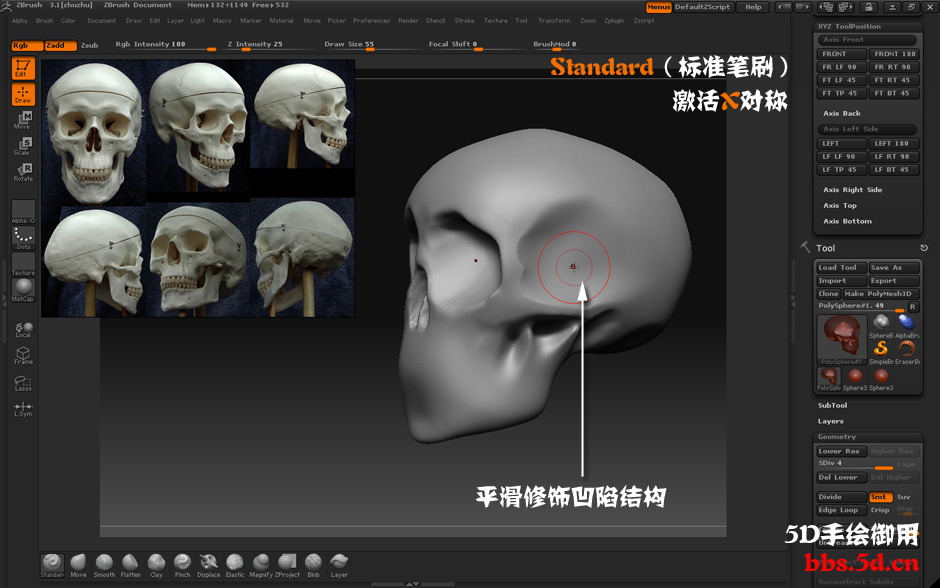Select the Pinch brush icon
Screen dimensions: 940x588
182,566
